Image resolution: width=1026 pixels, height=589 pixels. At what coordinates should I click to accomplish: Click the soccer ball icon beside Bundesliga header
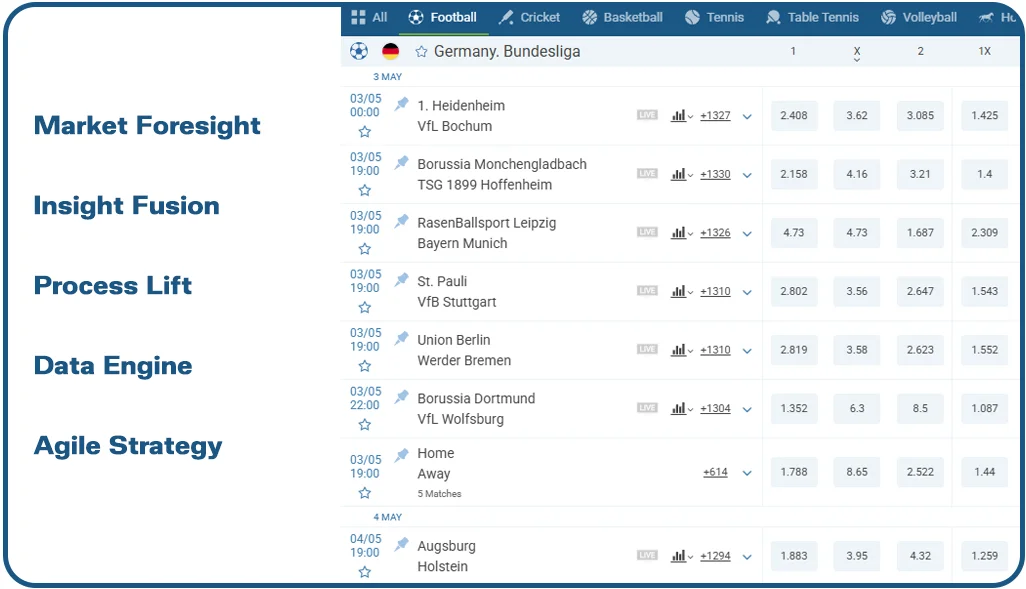[x=359, y=51]
